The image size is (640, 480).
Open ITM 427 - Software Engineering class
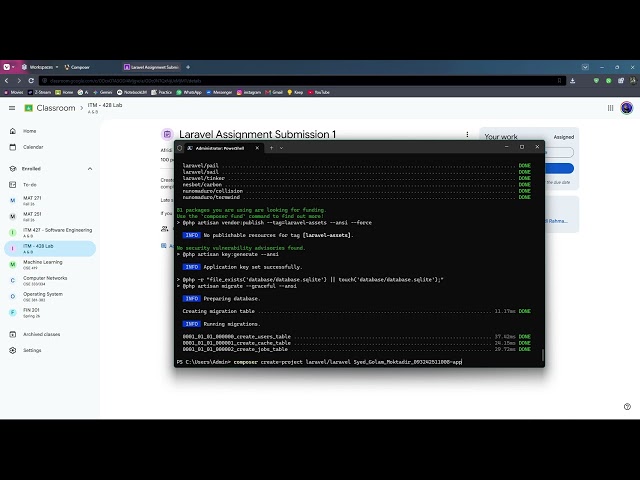click(50, 232)
